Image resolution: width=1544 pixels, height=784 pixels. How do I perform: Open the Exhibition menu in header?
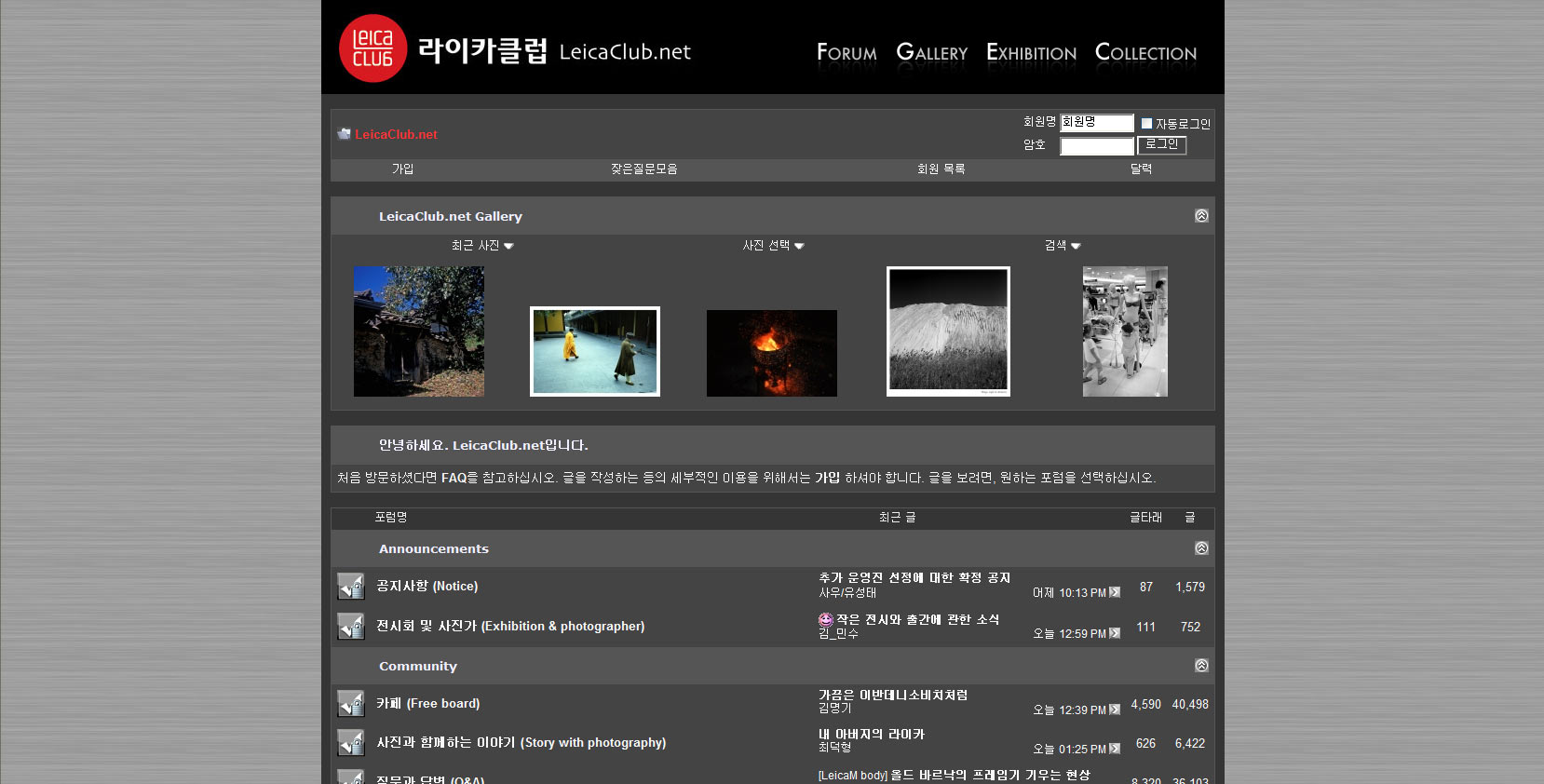tap(1031, 53)
